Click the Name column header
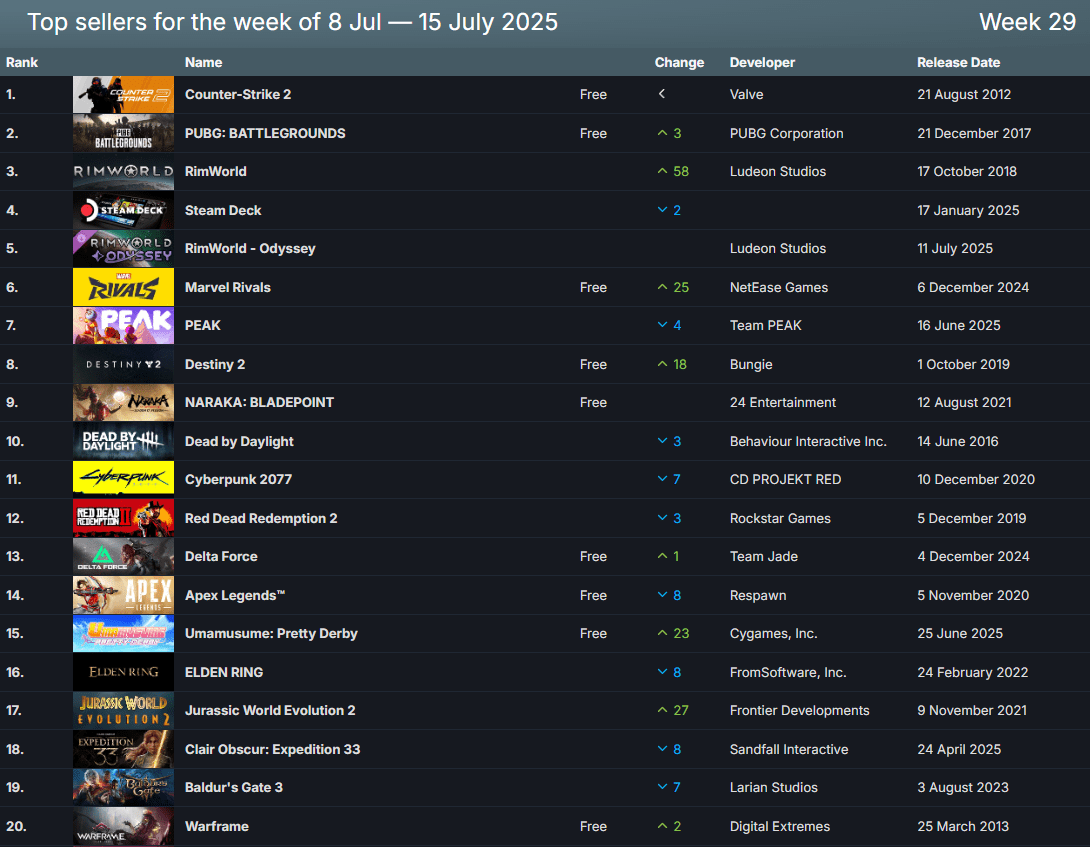Screen dimensions: 1090x847 [x=204, y=63]
